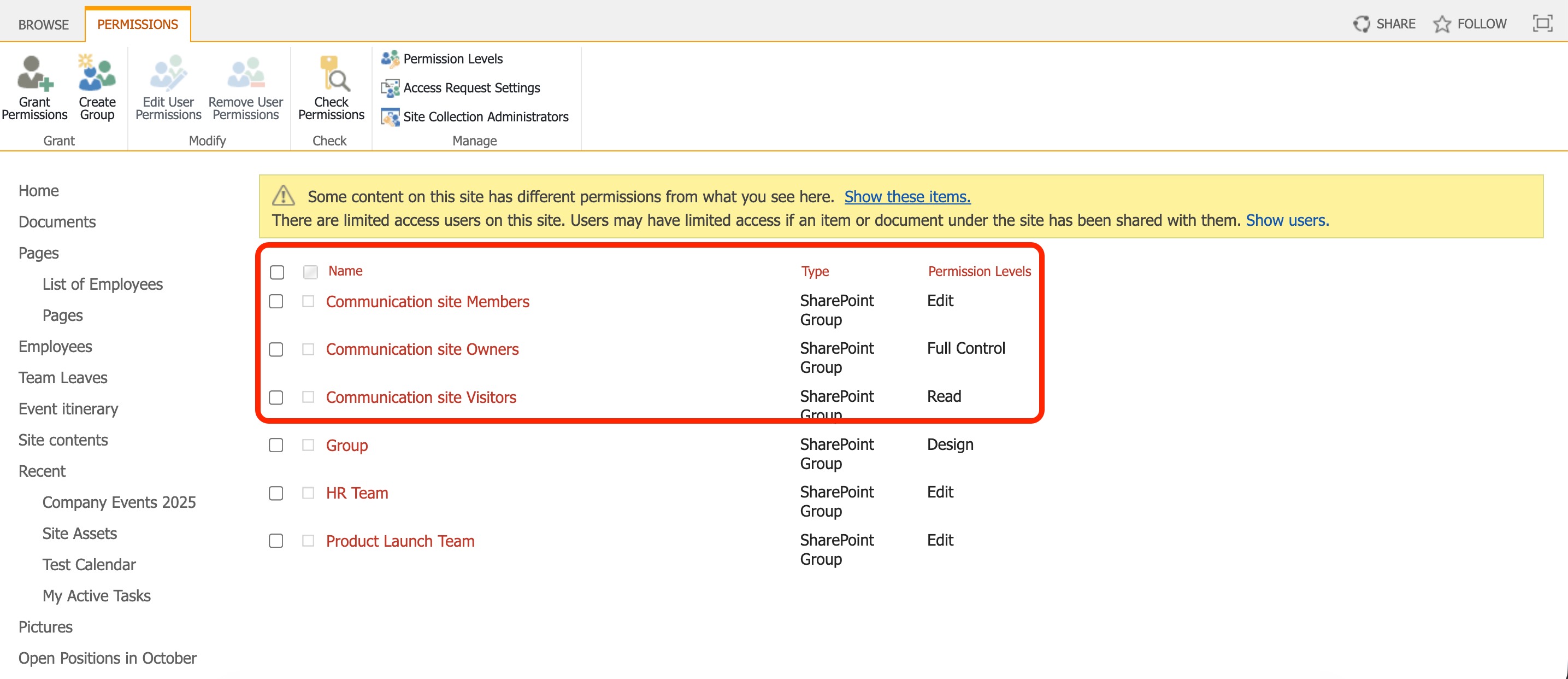Select the Communication site Owners checkbox
The image size is (1568, 679).
277,350
